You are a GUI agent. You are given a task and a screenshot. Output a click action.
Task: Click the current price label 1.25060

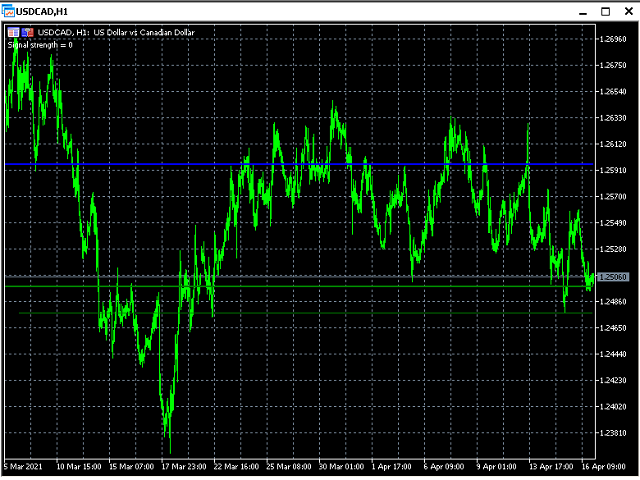pos(615,277)
